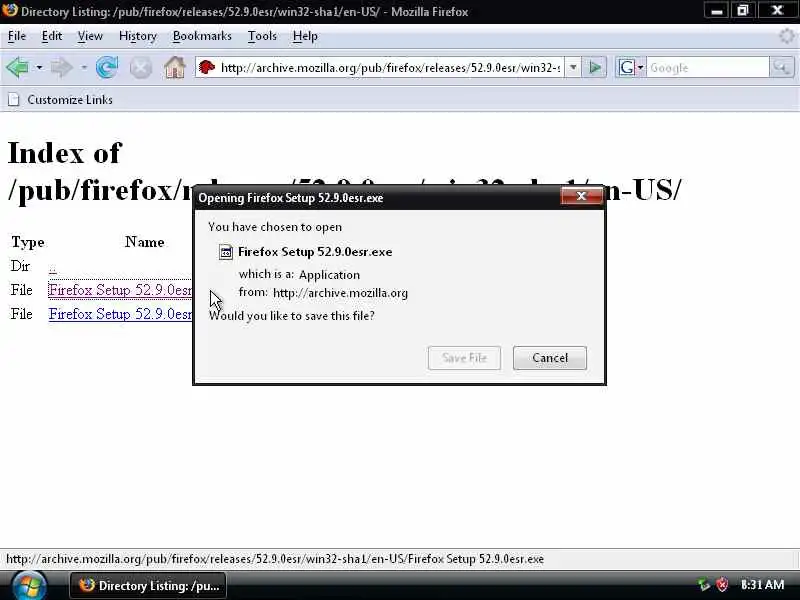
Task: Click the Customize Links bookmark
Action: tap(61, 99)
